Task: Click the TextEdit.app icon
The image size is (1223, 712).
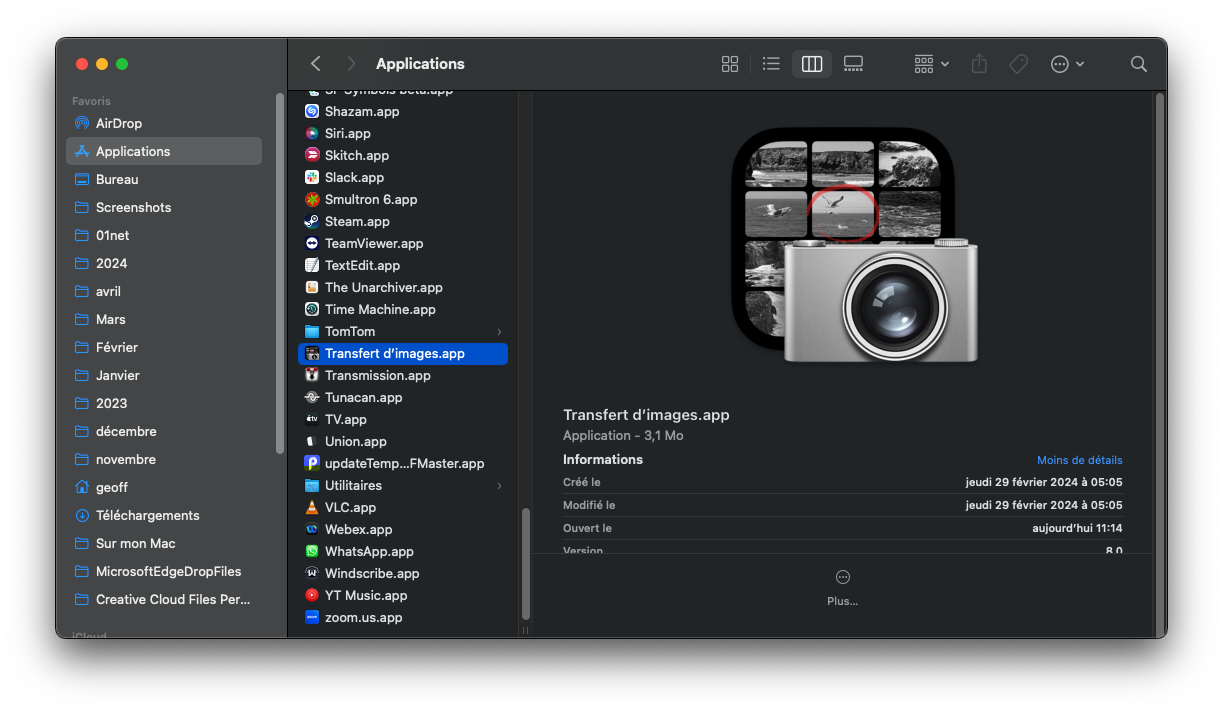Action: (x=312, y=265)
